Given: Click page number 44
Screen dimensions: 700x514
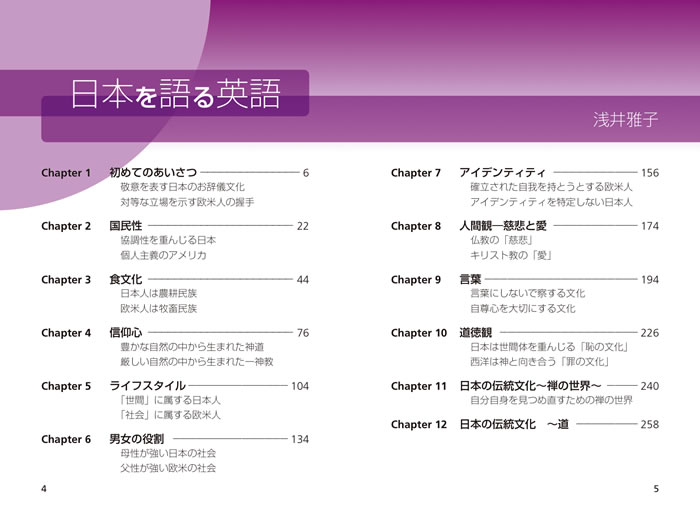Looking at the screenshot, I should pyautogui.click(x=303, y=280).
